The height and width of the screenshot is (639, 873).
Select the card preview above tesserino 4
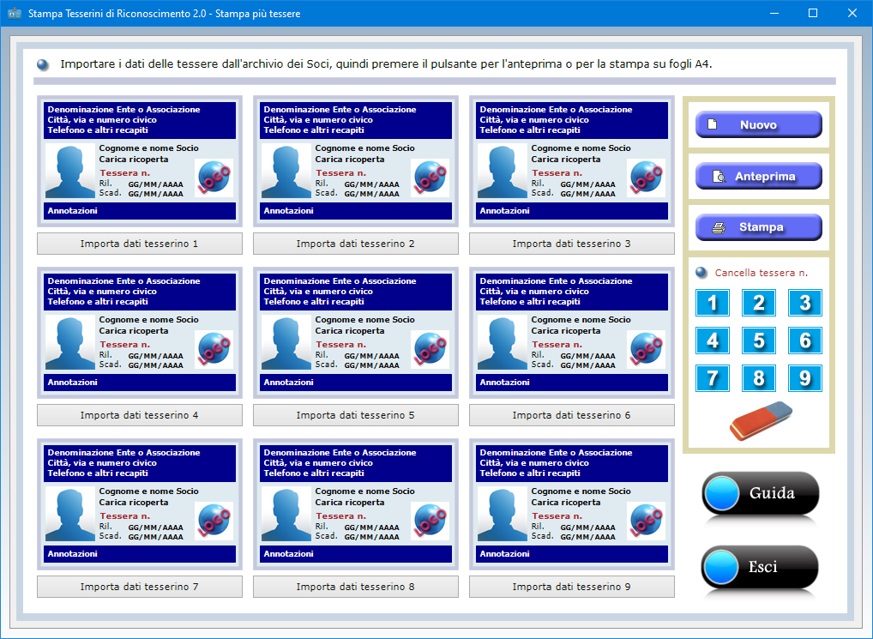coord(140,333)
